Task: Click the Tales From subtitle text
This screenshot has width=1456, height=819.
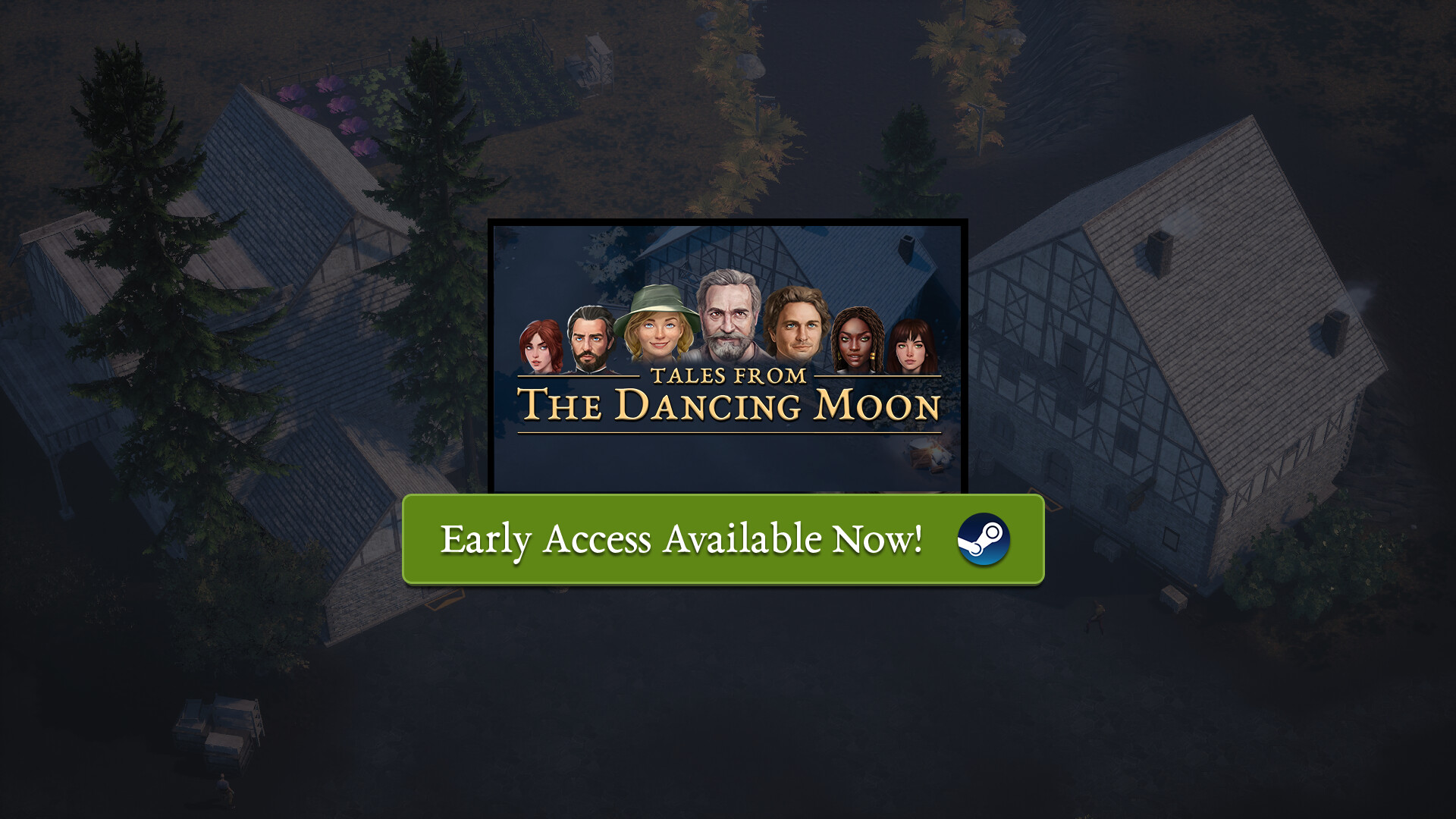Action: pos(729,375)
